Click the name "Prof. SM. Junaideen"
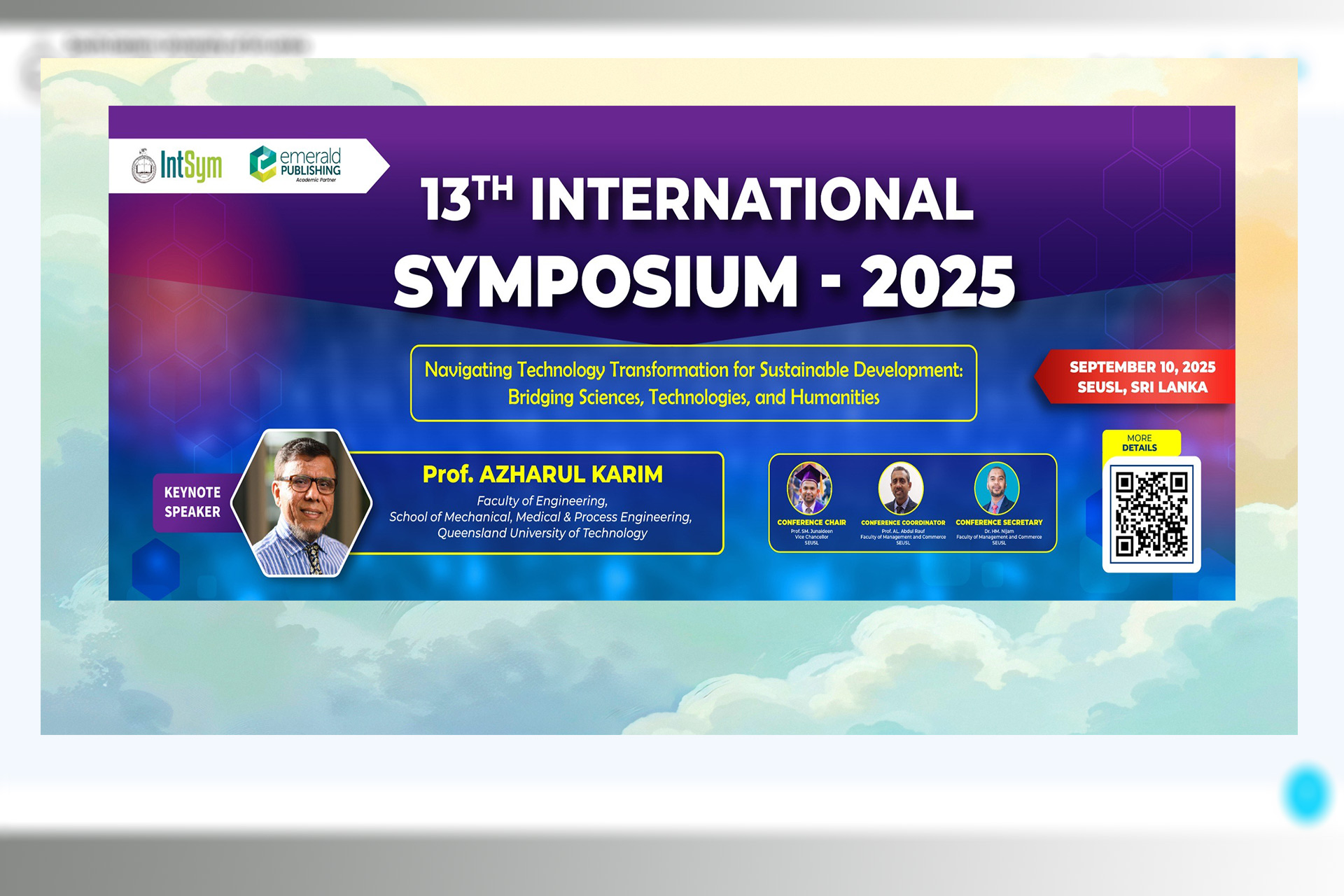The height and width of the screenshot is (896, 1344). pyautogui.click(x=811, y=531)
